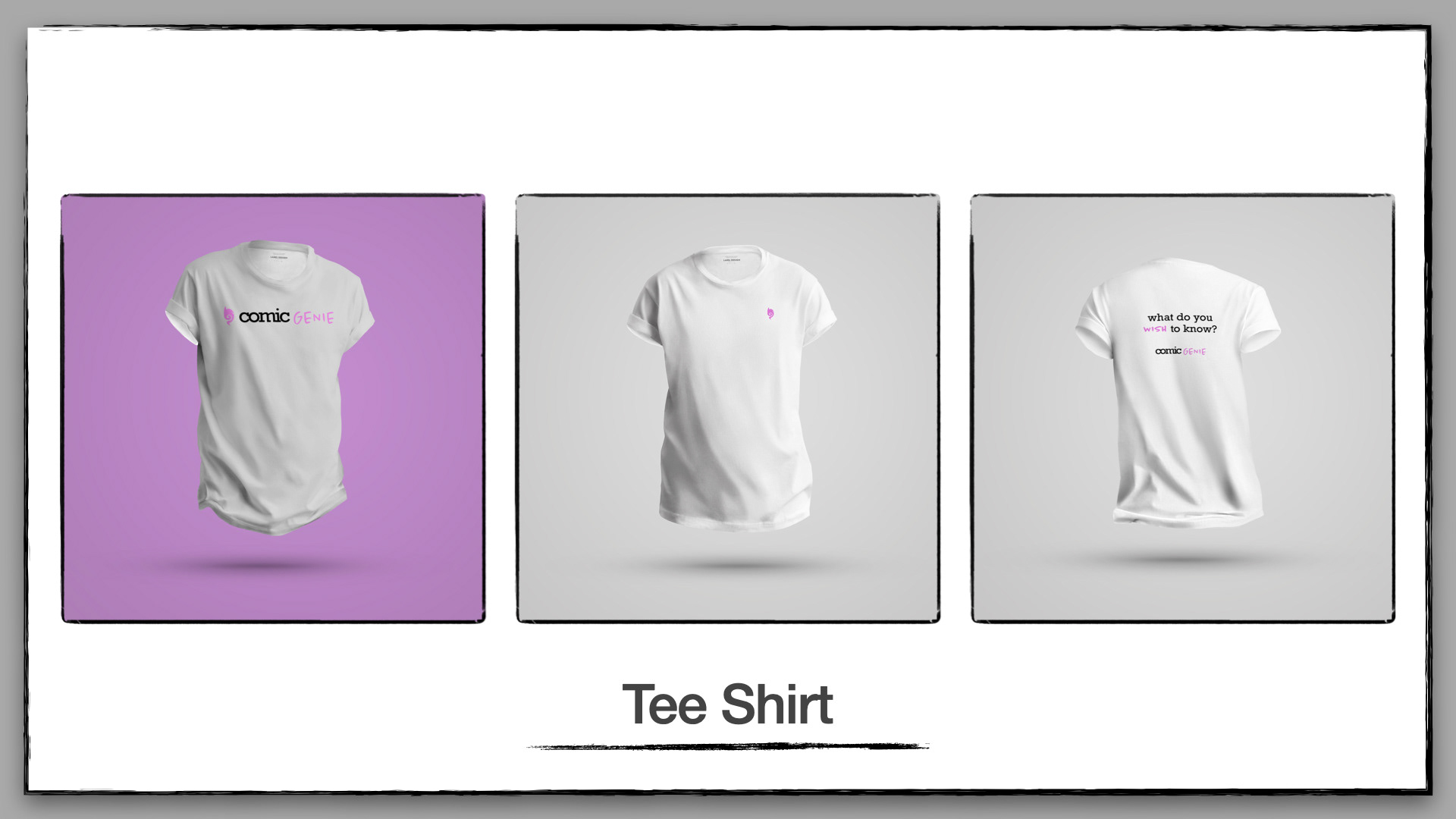This screenshot has width=1456, height=819.
Task: Click the 'what do you' text line
Action: 1179,317
